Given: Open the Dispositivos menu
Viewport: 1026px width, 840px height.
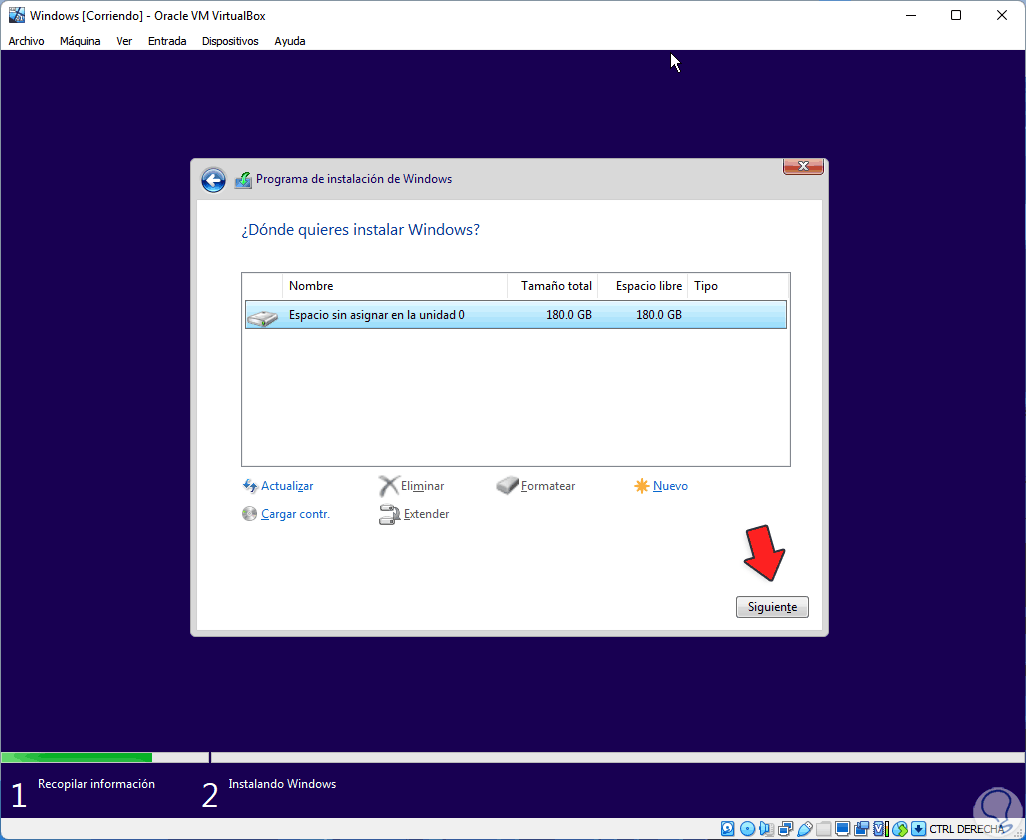Looking at the screenshot, I should click(230, 41).
